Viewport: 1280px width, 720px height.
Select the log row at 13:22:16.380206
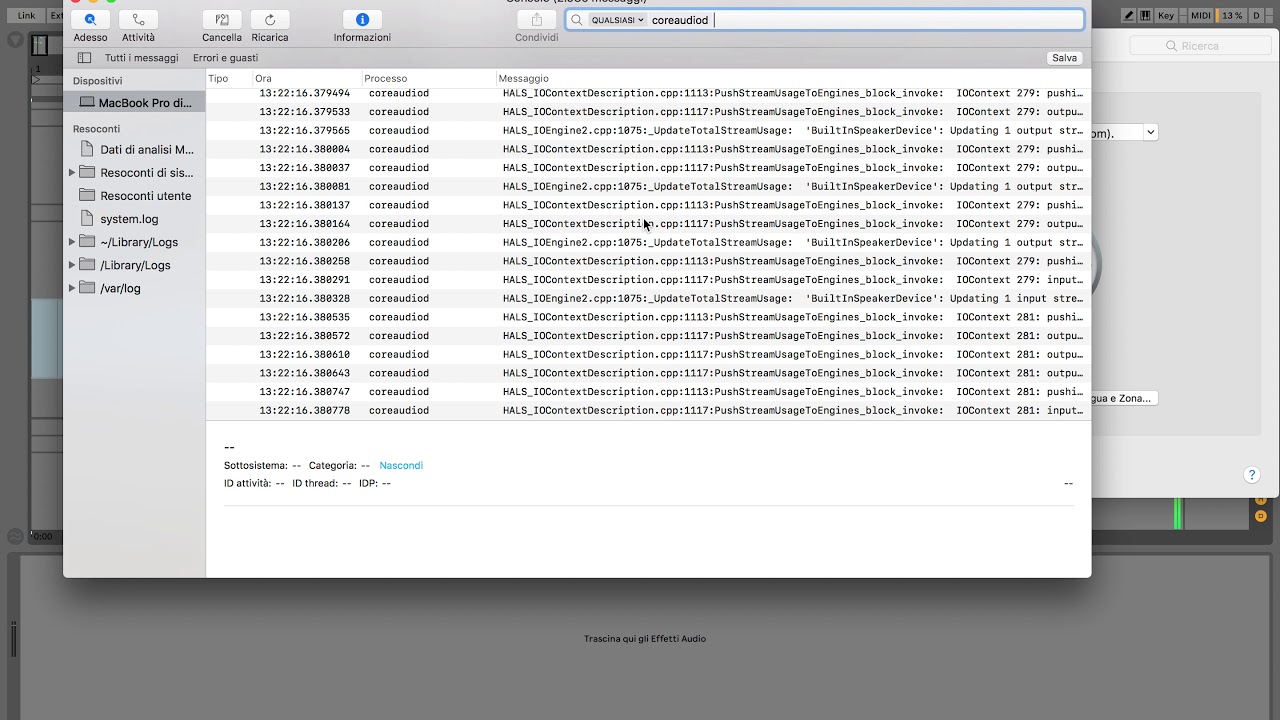(x=648, y=242)
